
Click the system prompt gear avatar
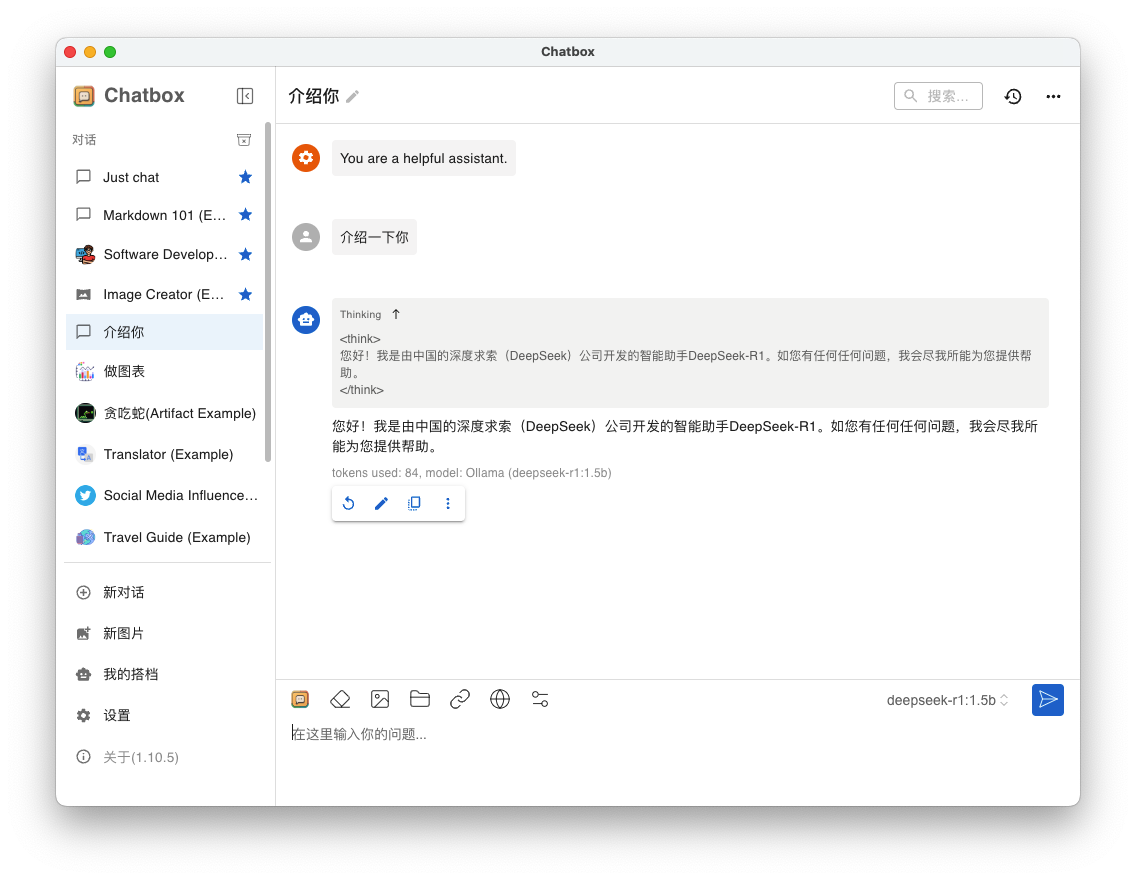(306, 158)
